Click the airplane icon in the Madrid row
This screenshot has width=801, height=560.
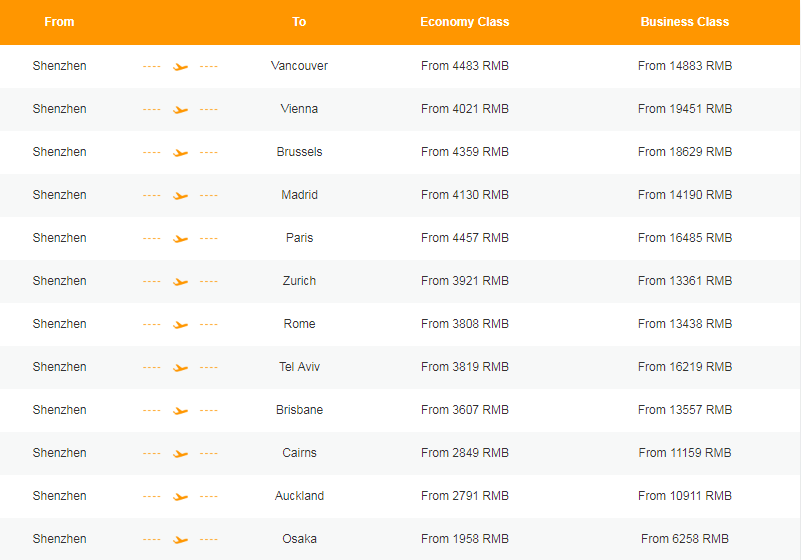(x=180, y=196)
